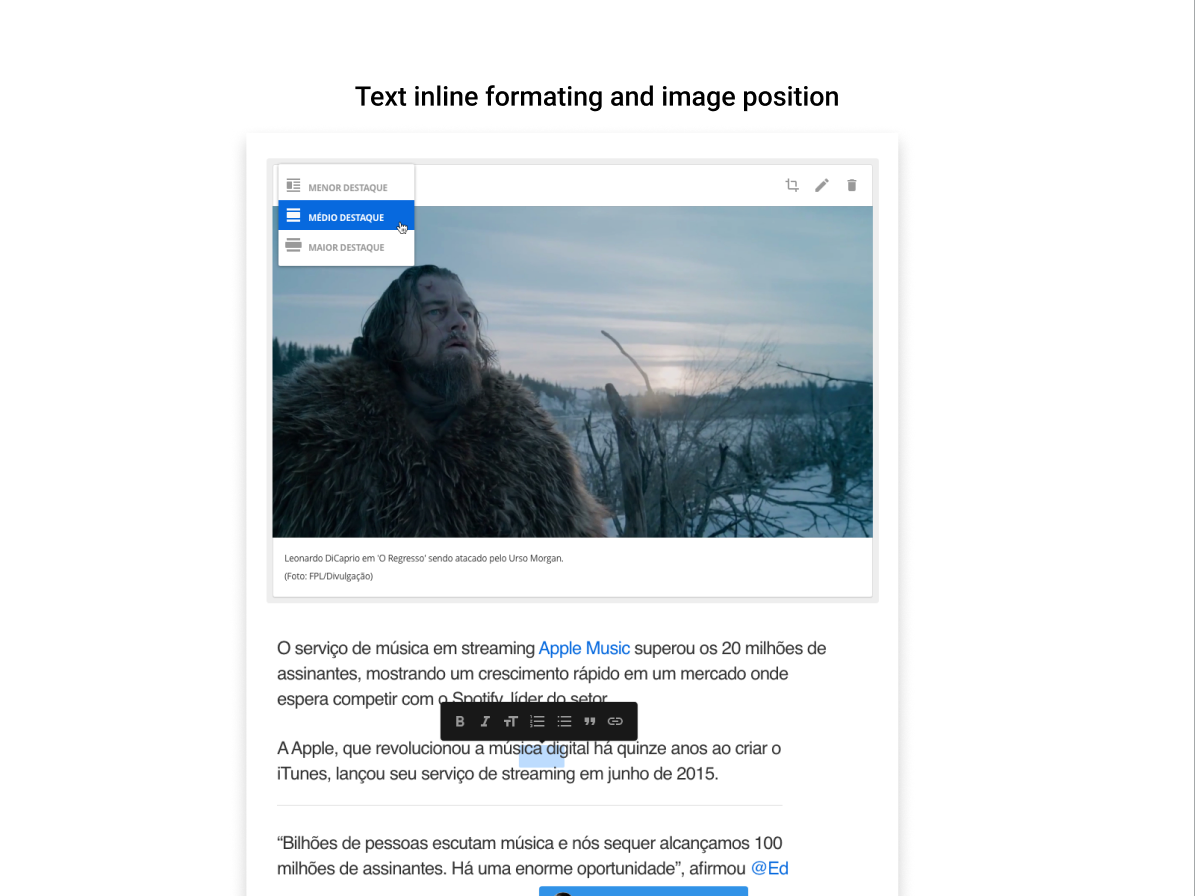Image resolution: width=1195 pixels, height=896 pixels.
Task: Apply bold formatting in floating toolbar
Action: 460,722
